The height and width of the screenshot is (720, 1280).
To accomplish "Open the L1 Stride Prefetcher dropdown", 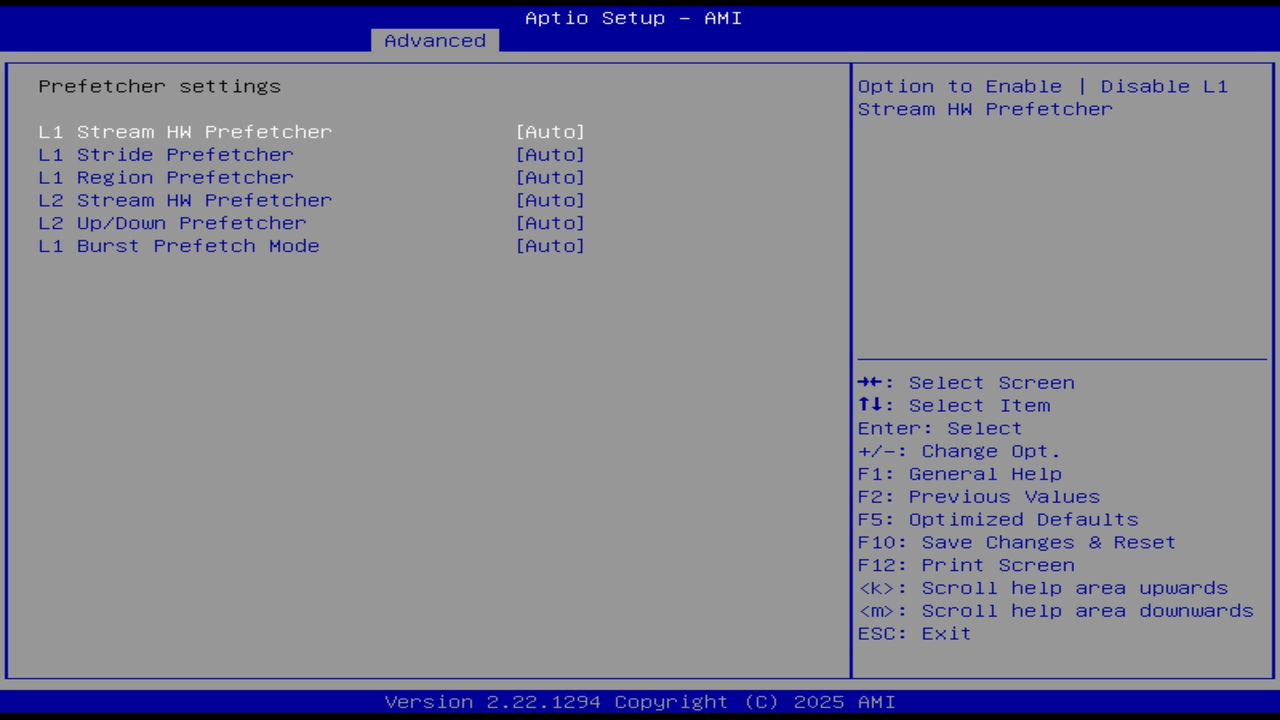I will tap(551, 154).
